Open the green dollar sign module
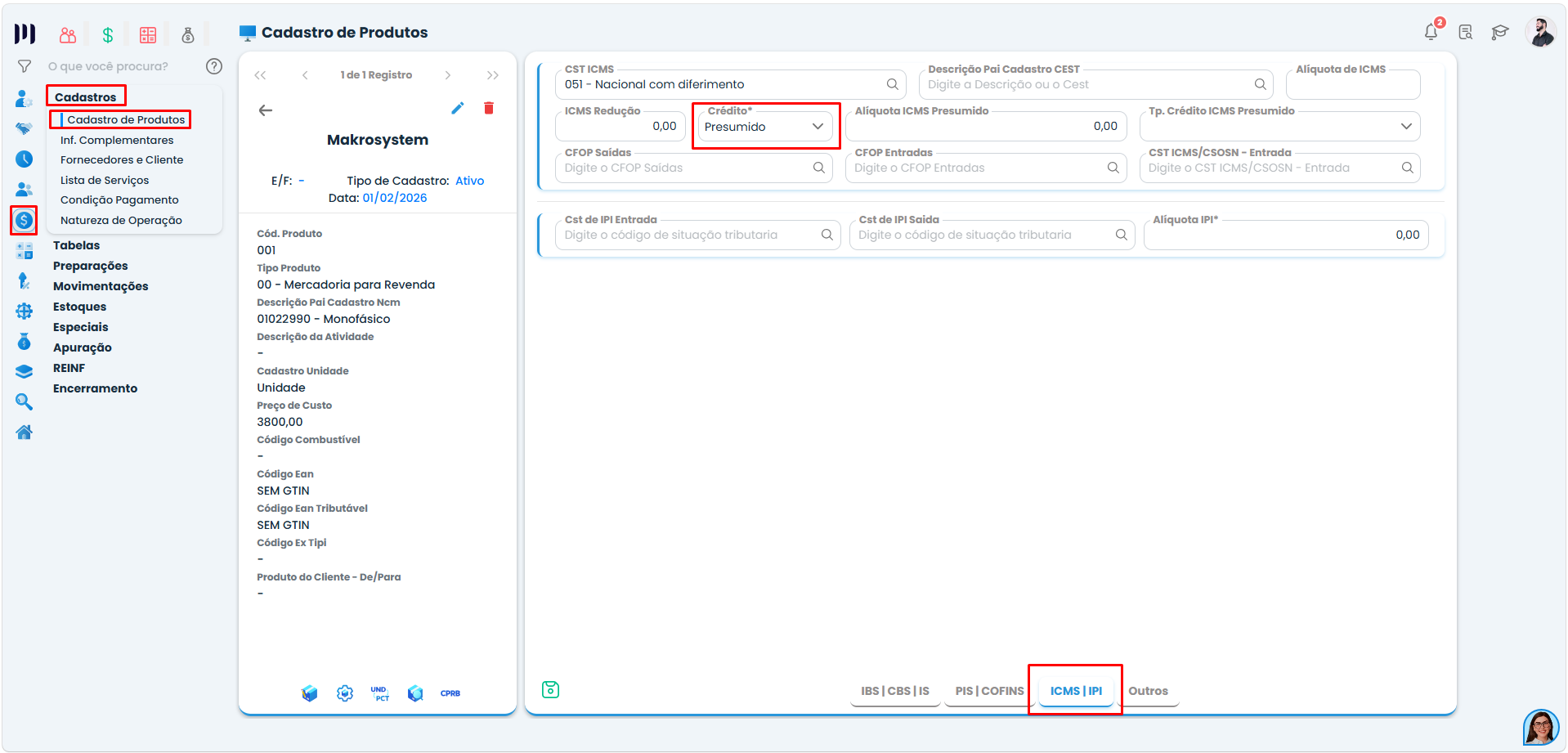The height and width of the screenshot is (753, 1568). (x=108, y=34)
